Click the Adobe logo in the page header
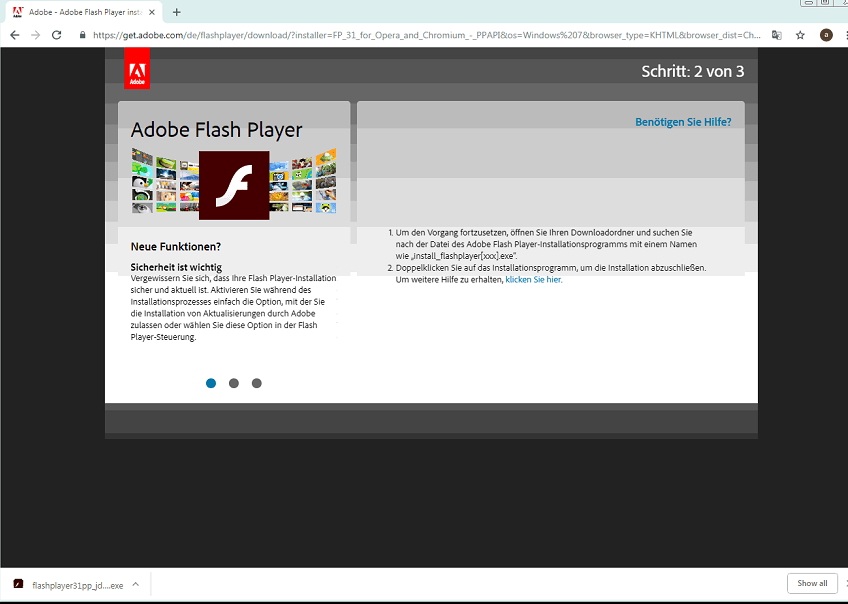Image resolution: width=848 pixels, height=604 pixels. 136,70
